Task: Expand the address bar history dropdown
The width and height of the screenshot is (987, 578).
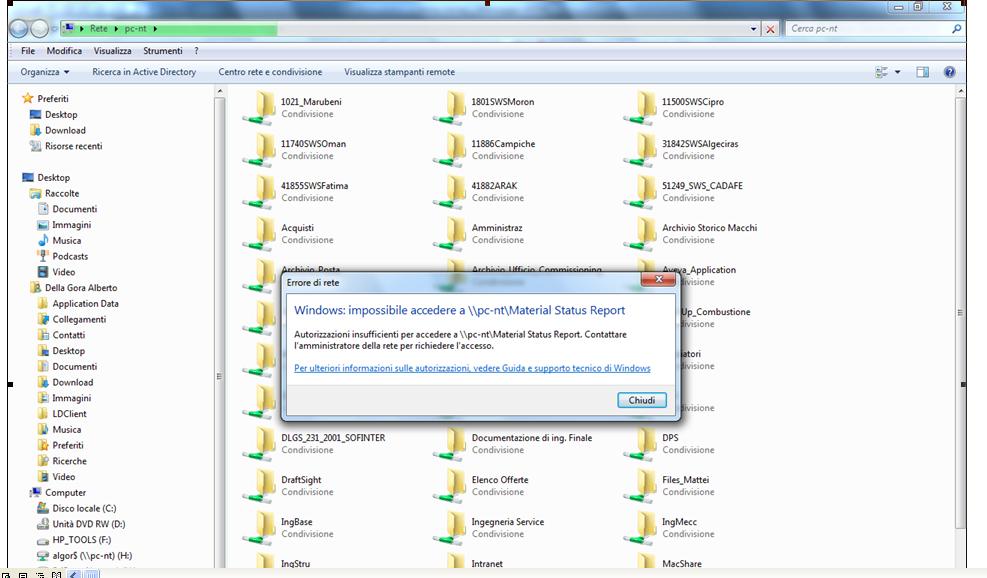Action: click(754, 29)
